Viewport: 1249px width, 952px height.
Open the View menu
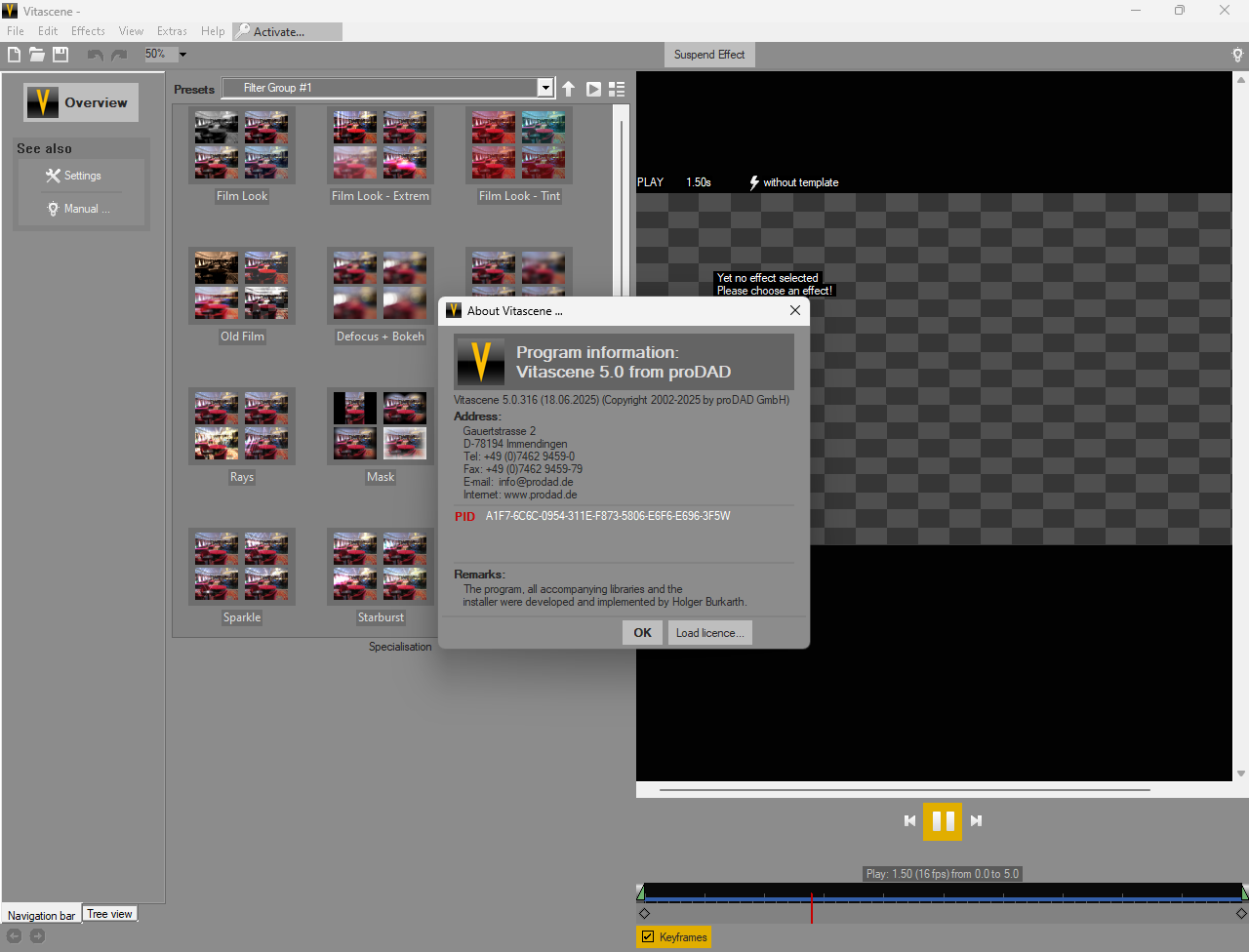click(x=131, y=31)
